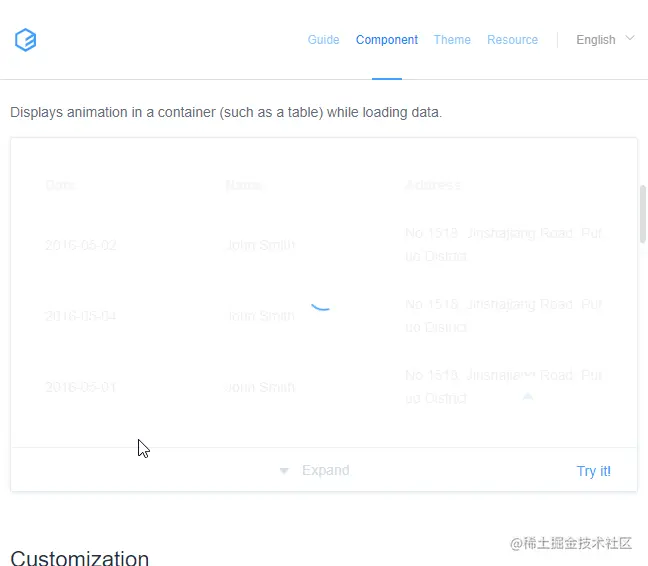The height and width of the screenshot is (566, 648).
Task: Click the page vertical scrollbar thumb
Action: pos(643,214)
